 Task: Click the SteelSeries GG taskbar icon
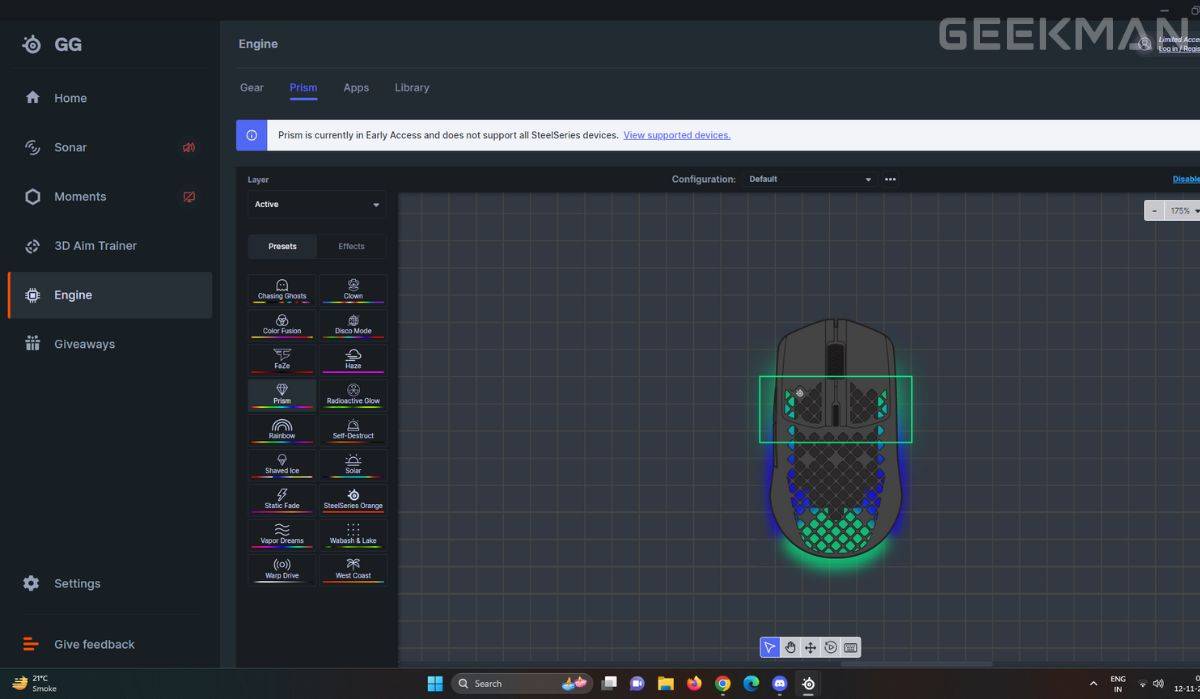809,684
